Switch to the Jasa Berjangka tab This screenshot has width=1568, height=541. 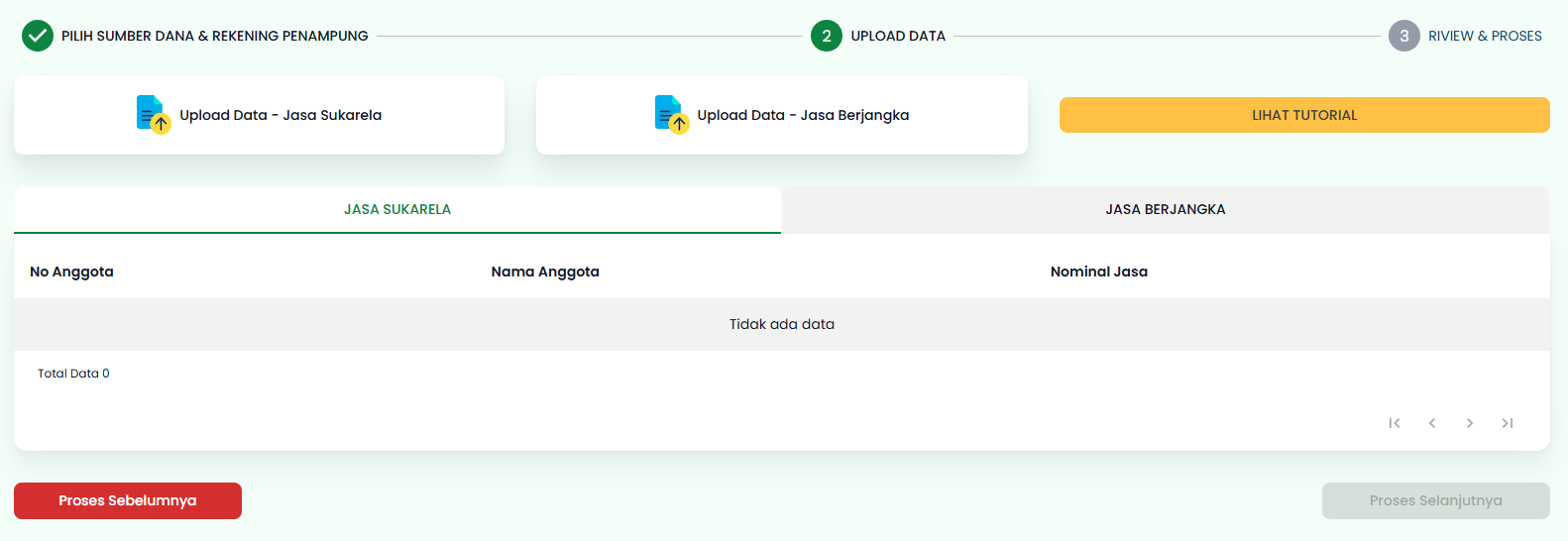coord(1165,209)
